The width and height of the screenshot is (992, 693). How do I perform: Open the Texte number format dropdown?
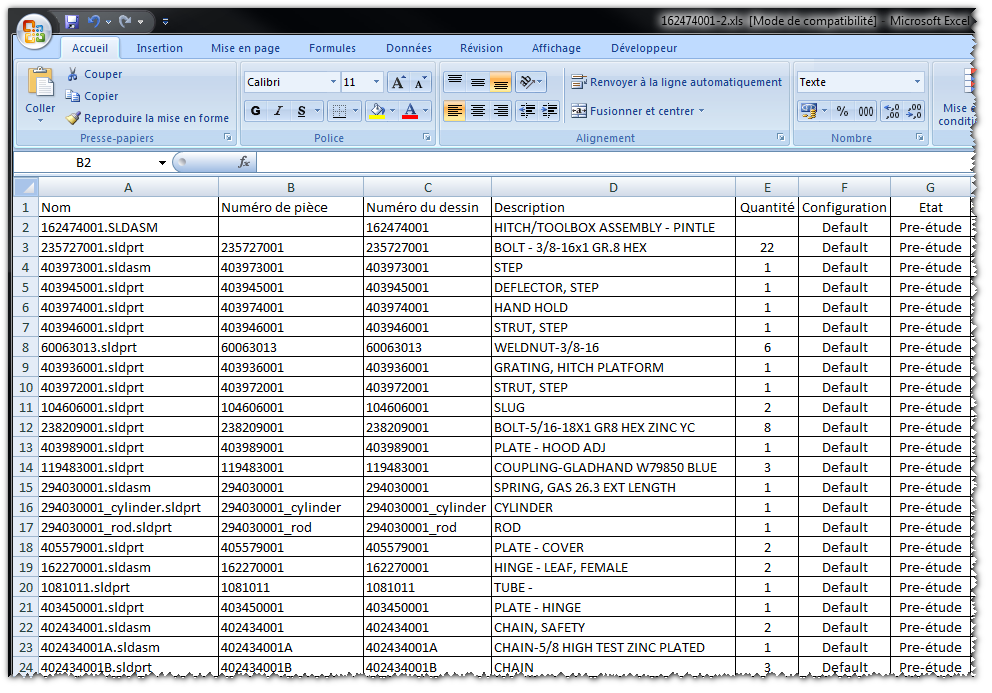(917, 83)
